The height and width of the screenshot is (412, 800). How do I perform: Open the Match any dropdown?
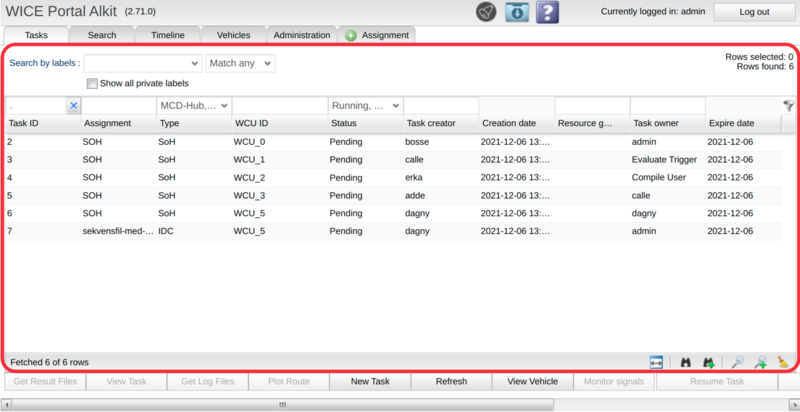(x=240, y=63)
